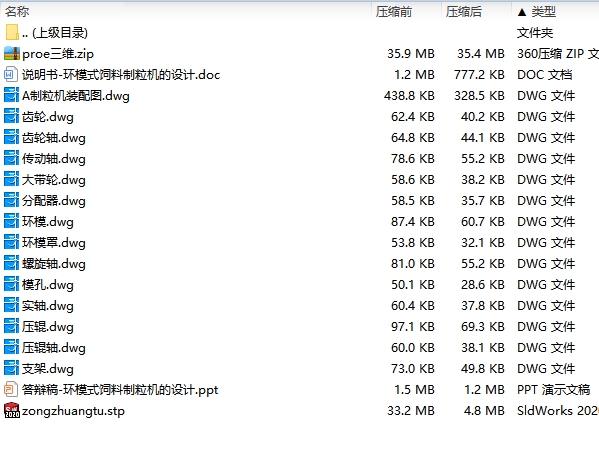Click the 类型 column header
Image resolution: width=599 pixels, height=473 pixels.
(x=543, y=11)
